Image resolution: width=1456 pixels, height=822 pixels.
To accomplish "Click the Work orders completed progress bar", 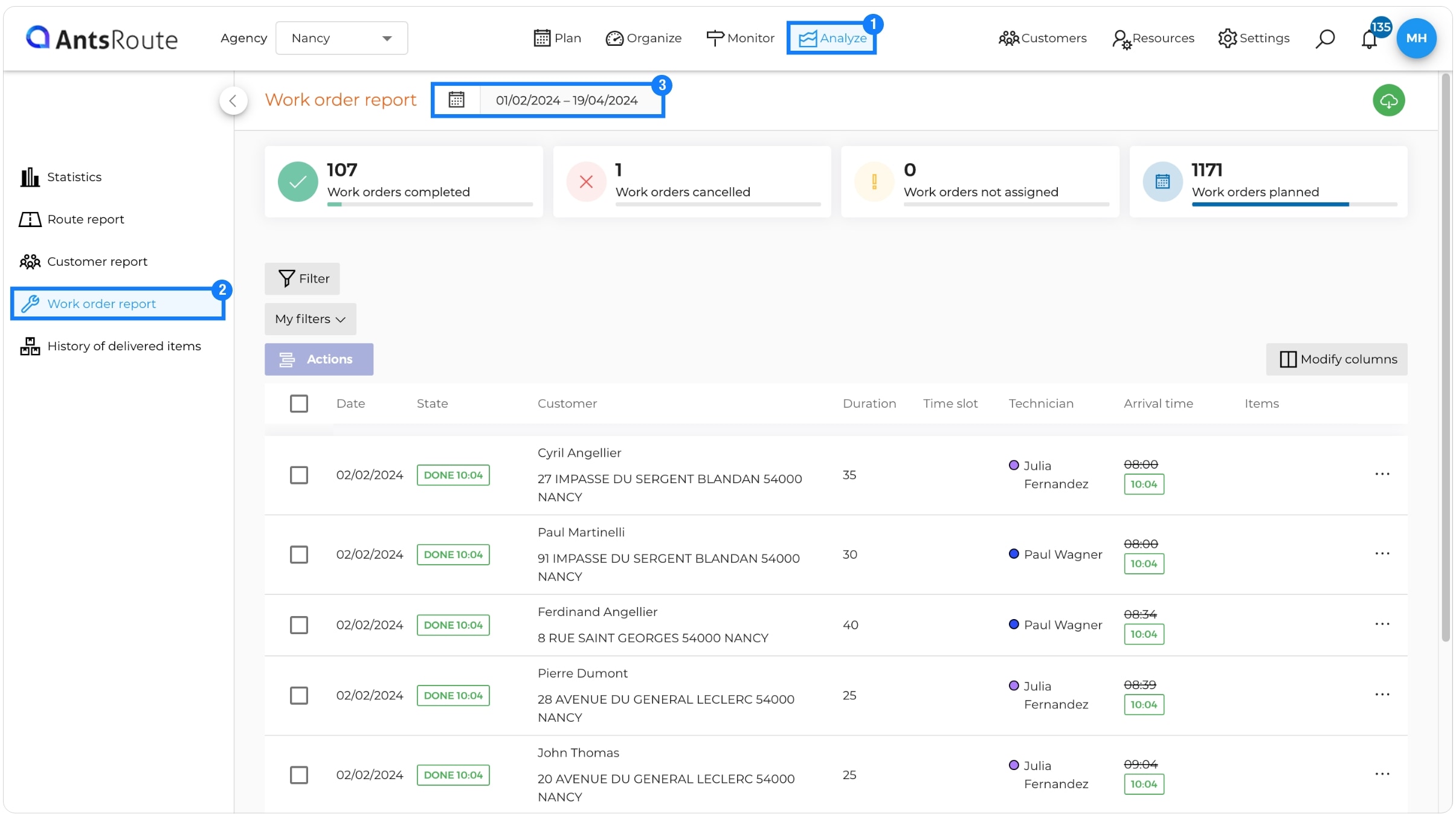I will click(x=430, y=204).
